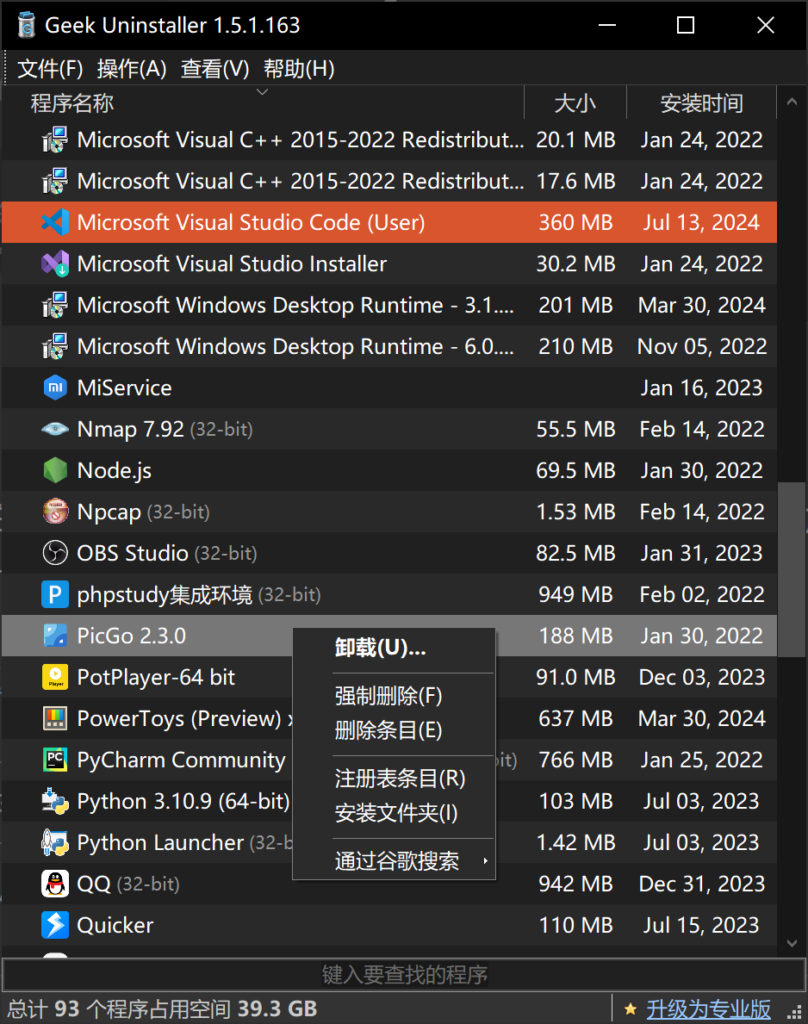The width and height of the screenshot is (808, 1024).
Task: Click the scrollbar up arrow
Action: (792, 103)
